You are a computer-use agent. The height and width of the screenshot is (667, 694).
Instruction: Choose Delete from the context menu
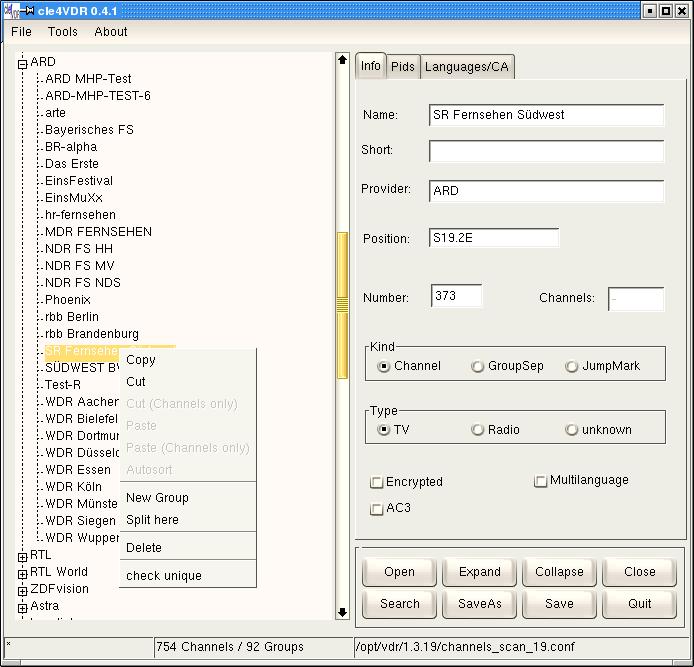tap(144, 548)
